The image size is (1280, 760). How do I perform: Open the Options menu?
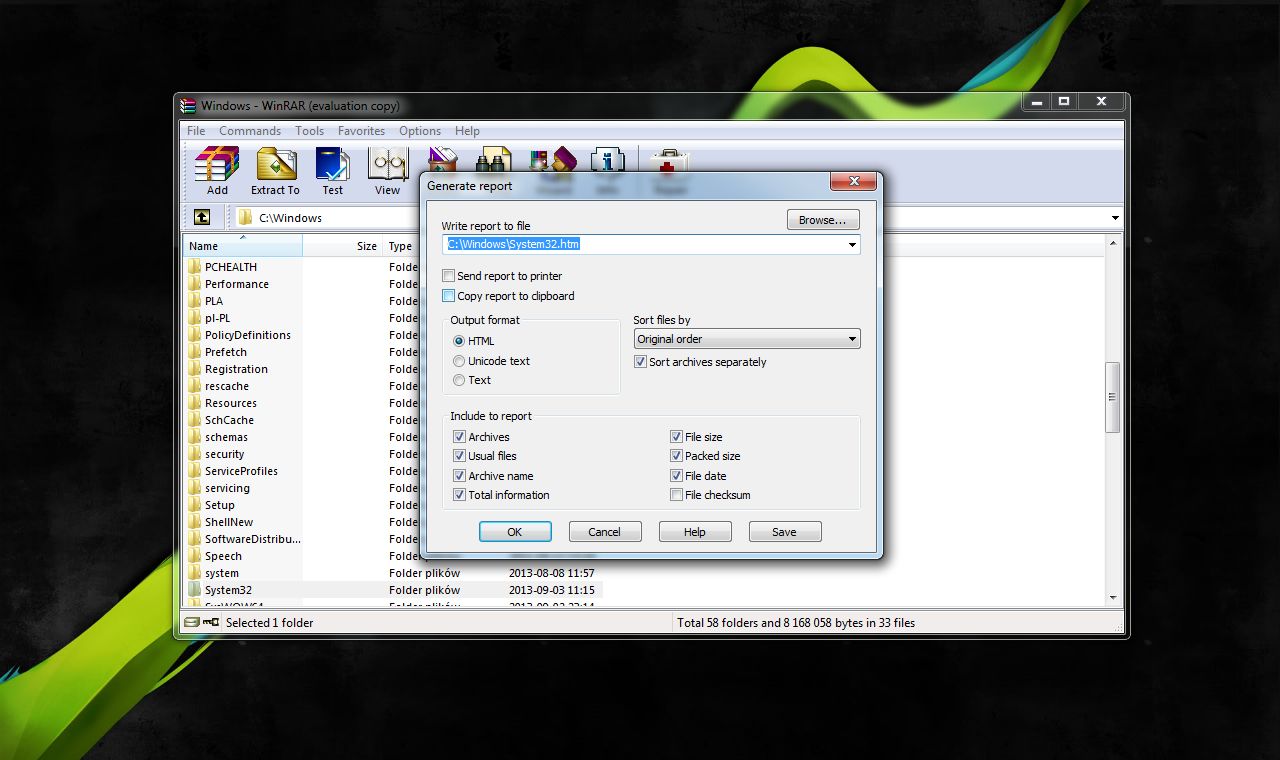(420, 131)
